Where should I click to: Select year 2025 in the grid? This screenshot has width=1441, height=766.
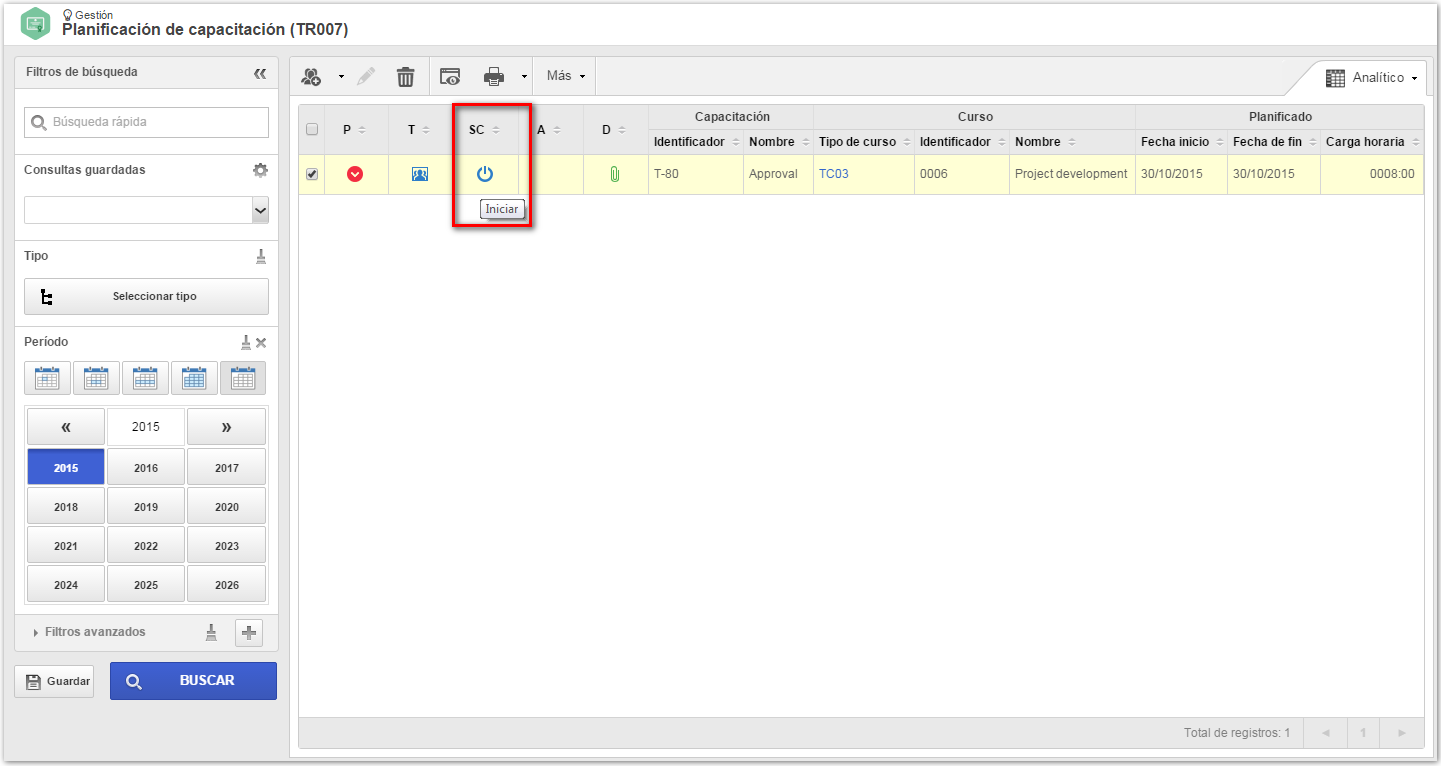tap(146, 585)
